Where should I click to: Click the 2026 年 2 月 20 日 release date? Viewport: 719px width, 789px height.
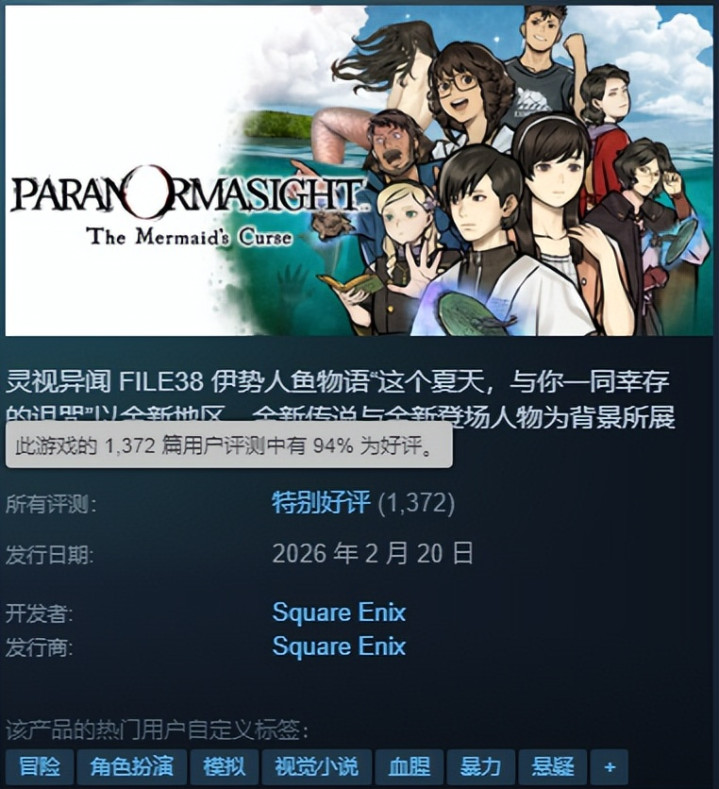click(x=373, y=554)
